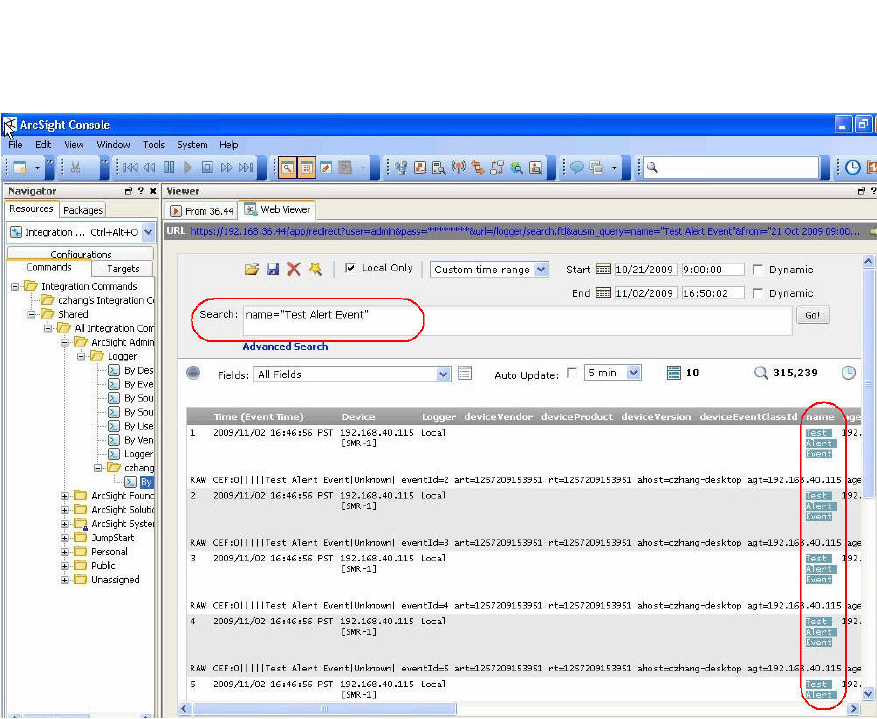The height and width of the screenshot is (719, 877).
Task: Click the gray circle search status icon
Action: tap(193, 373)
